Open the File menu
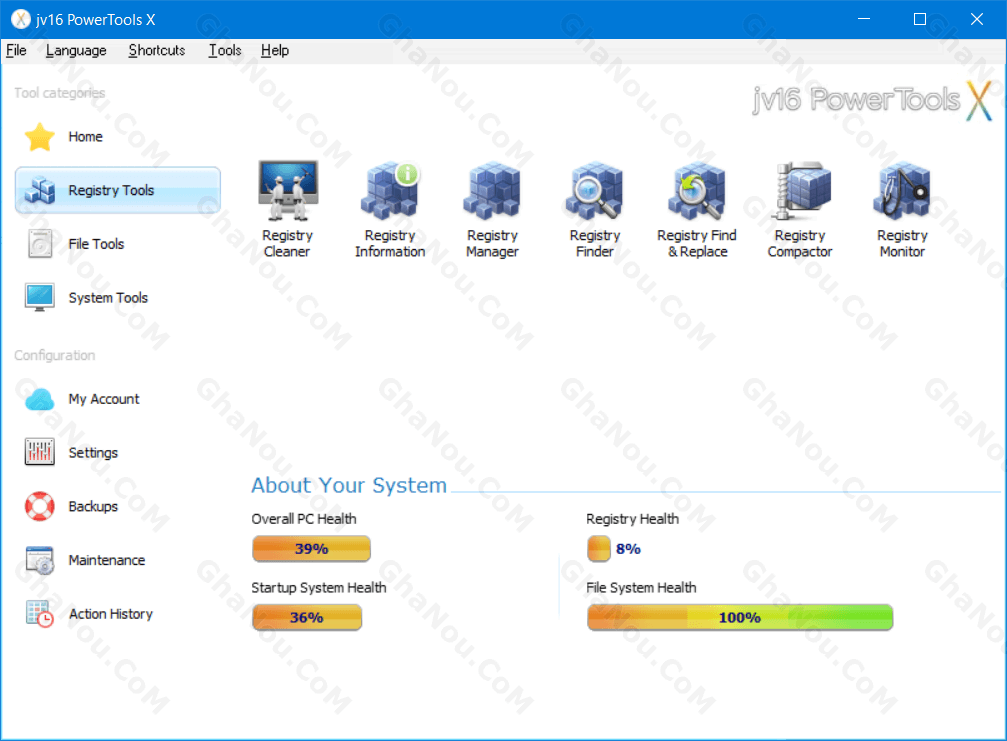This screenshot has height=741, width=1007. [16, 50]
